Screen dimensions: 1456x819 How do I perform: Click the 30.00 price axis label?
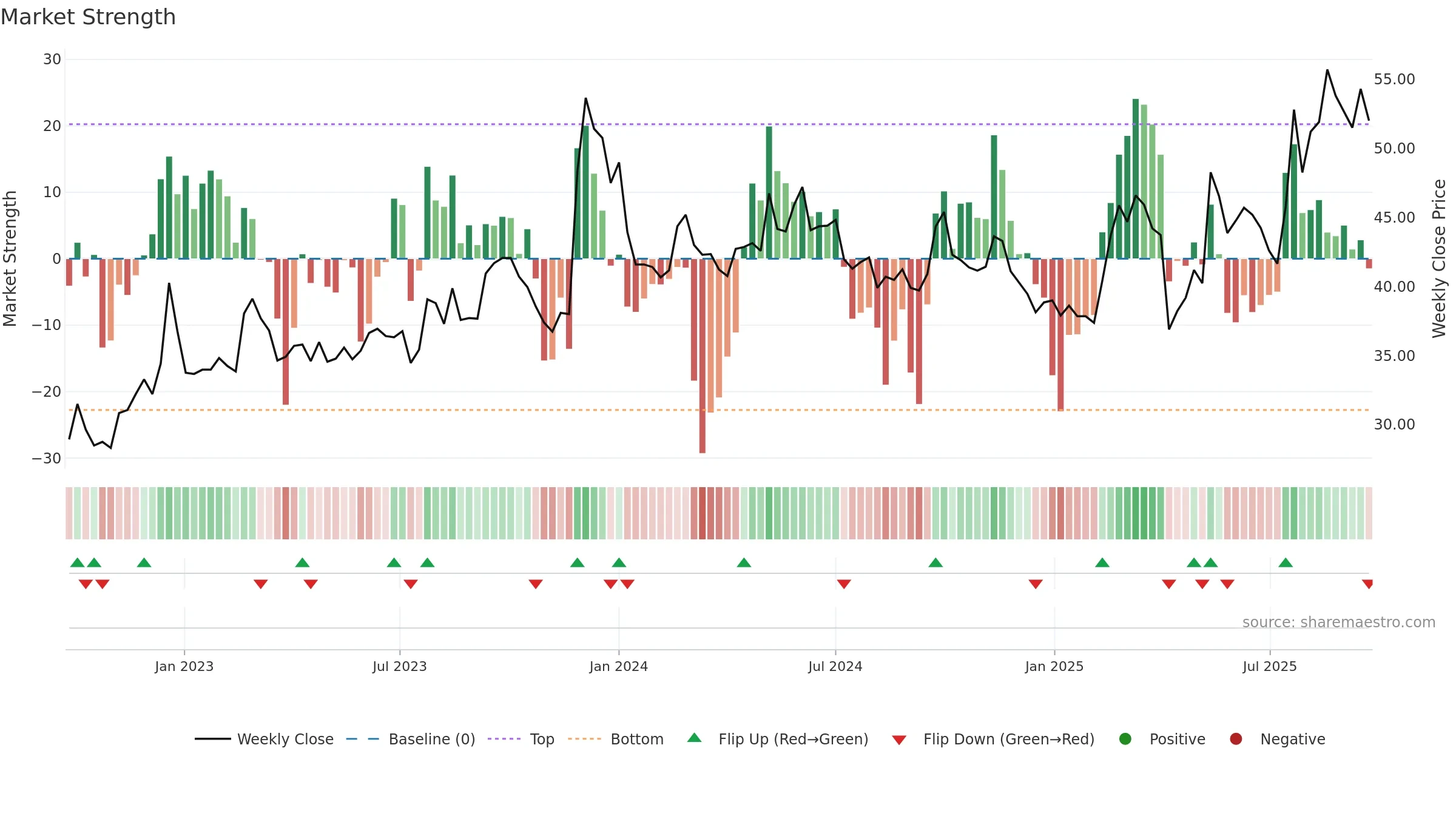[x=1394, y=425]
